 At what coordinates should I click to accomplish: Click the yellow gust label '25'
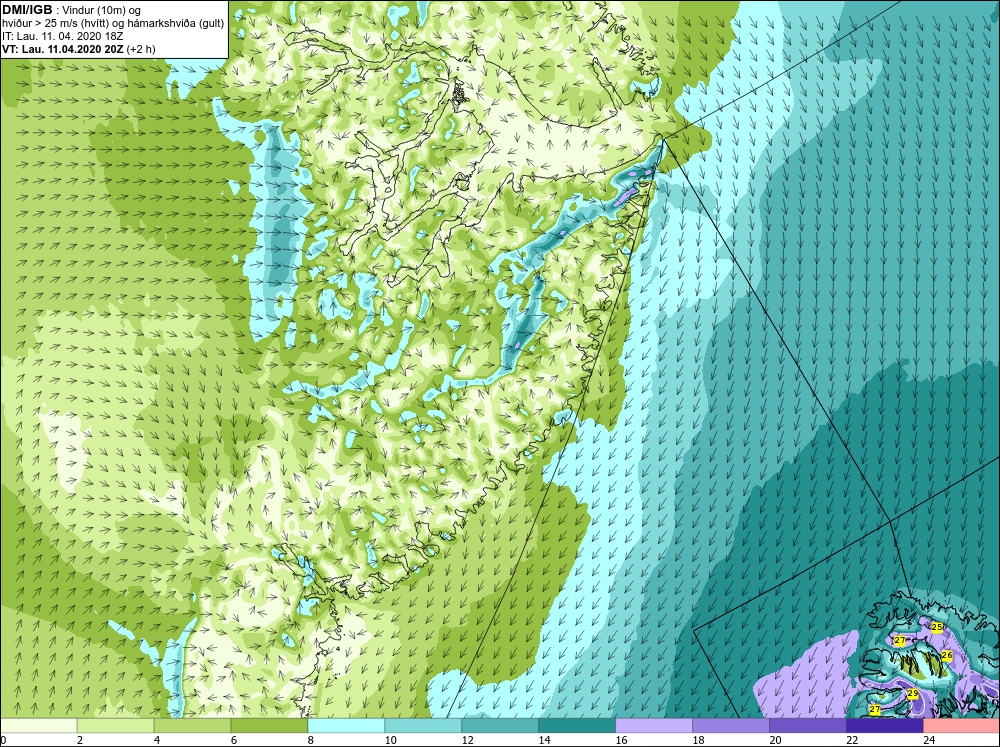click(x=937, y=627)
